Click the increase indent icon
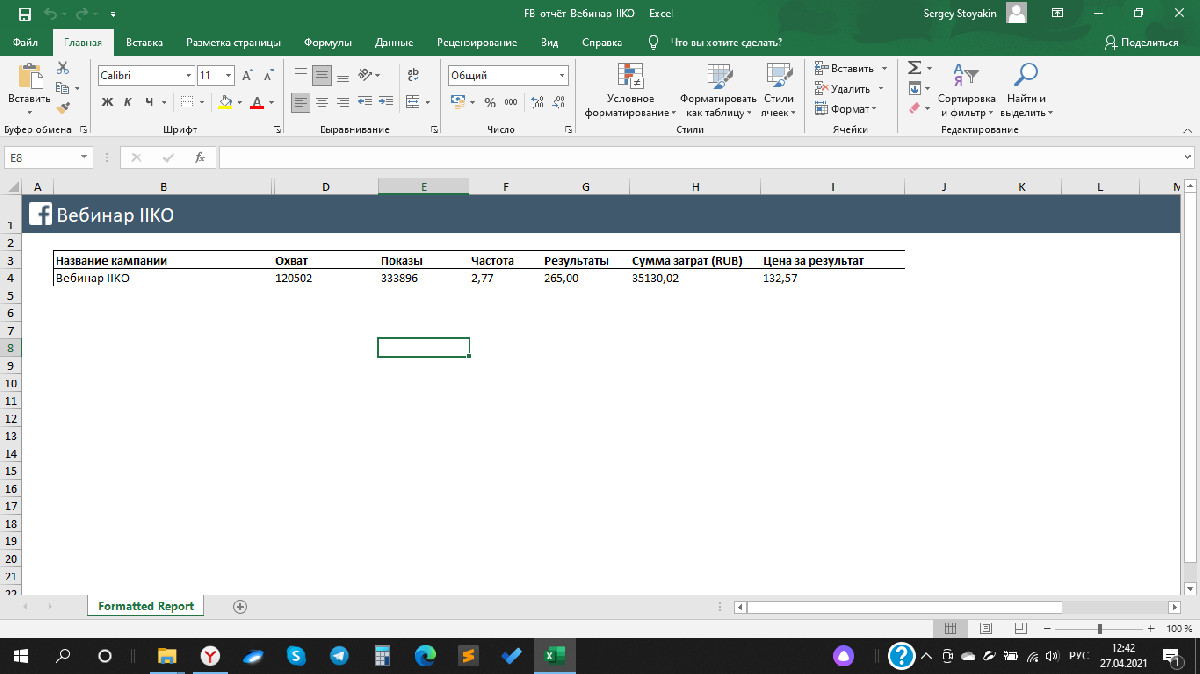 coord(385,102)
